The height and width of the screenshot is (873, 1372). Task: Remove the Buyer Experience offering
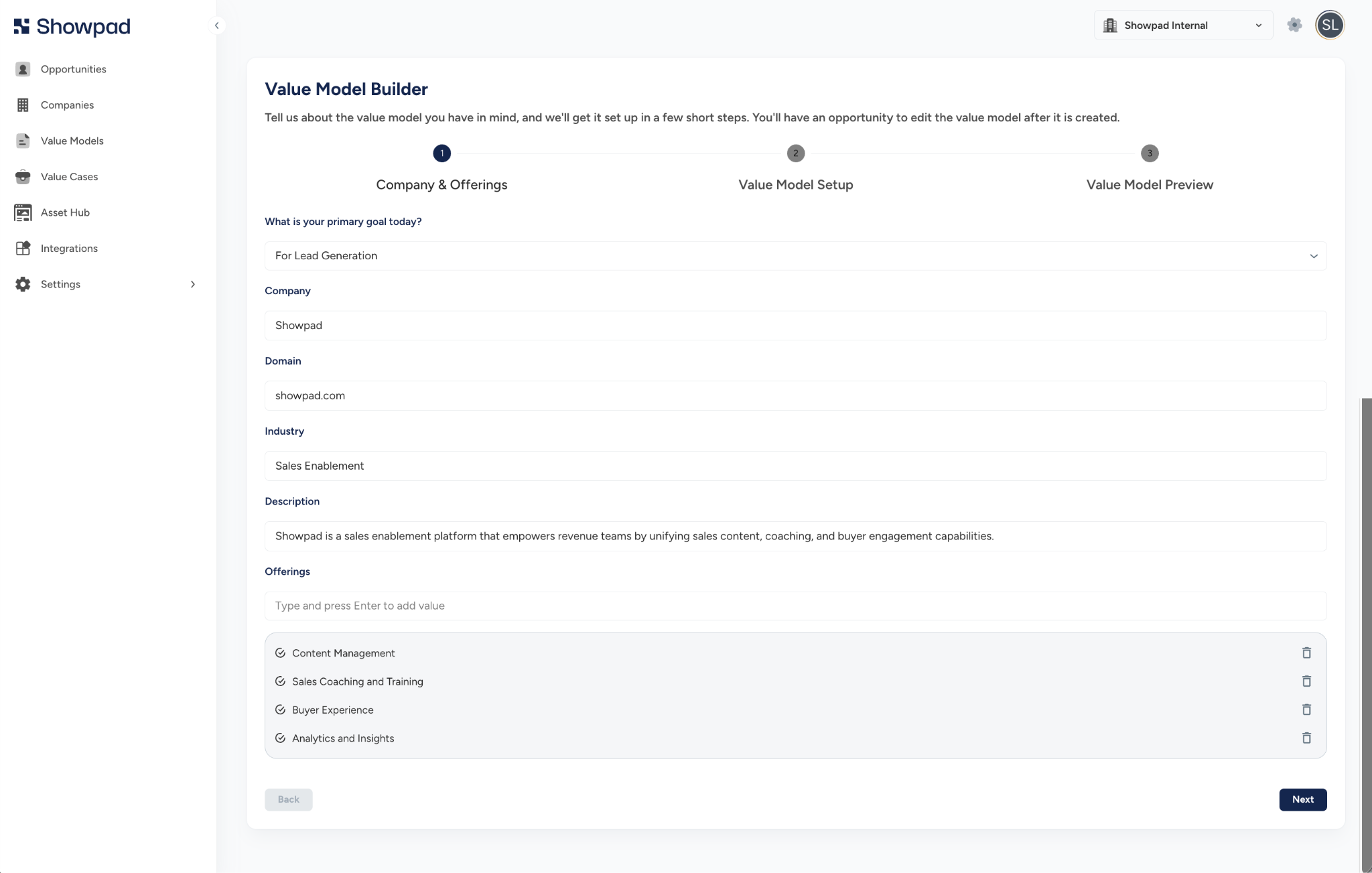coord(1306,710)
